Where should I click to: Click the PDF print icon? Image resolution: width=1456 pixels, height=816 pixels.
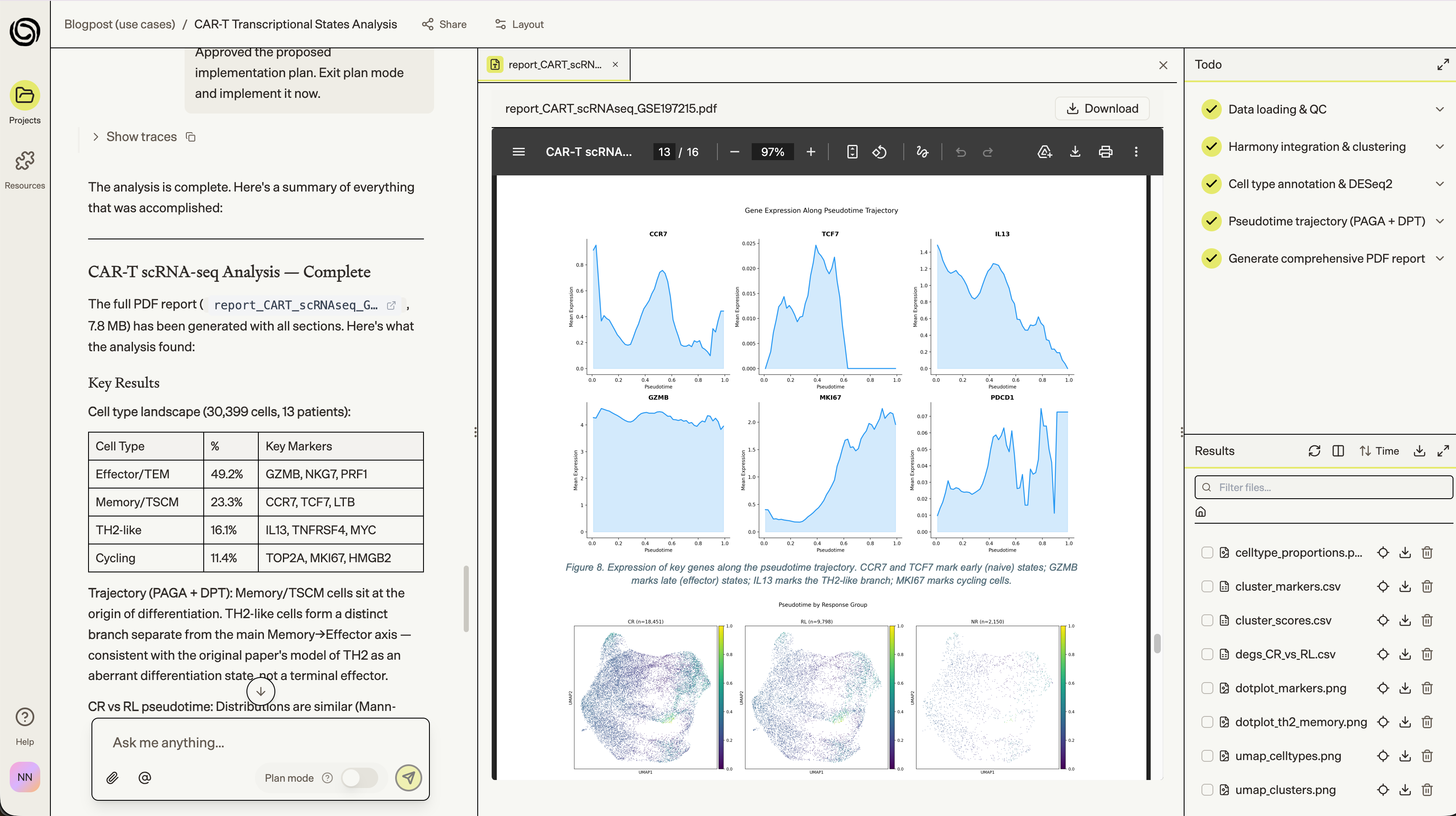[1106, 152]
